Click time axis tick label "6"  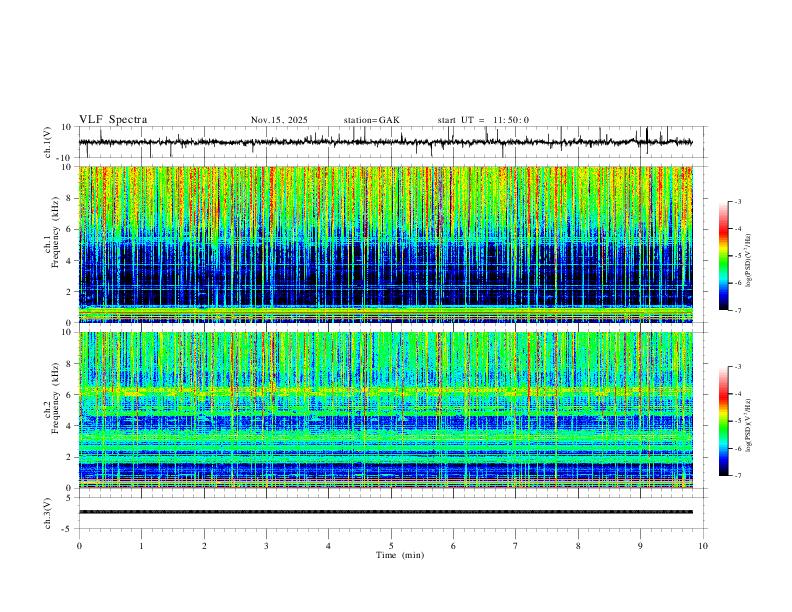click(x=453, y=546)
